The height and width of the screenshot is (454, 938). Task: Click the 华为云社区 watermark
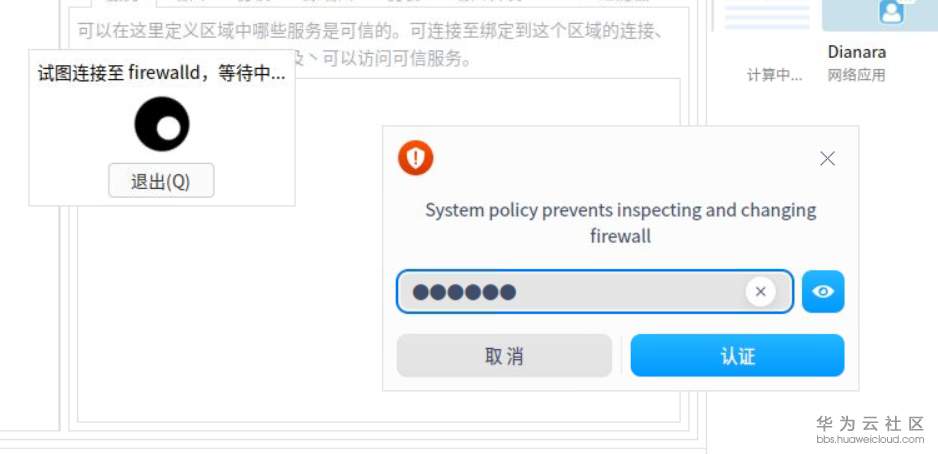tap(869, 423)
